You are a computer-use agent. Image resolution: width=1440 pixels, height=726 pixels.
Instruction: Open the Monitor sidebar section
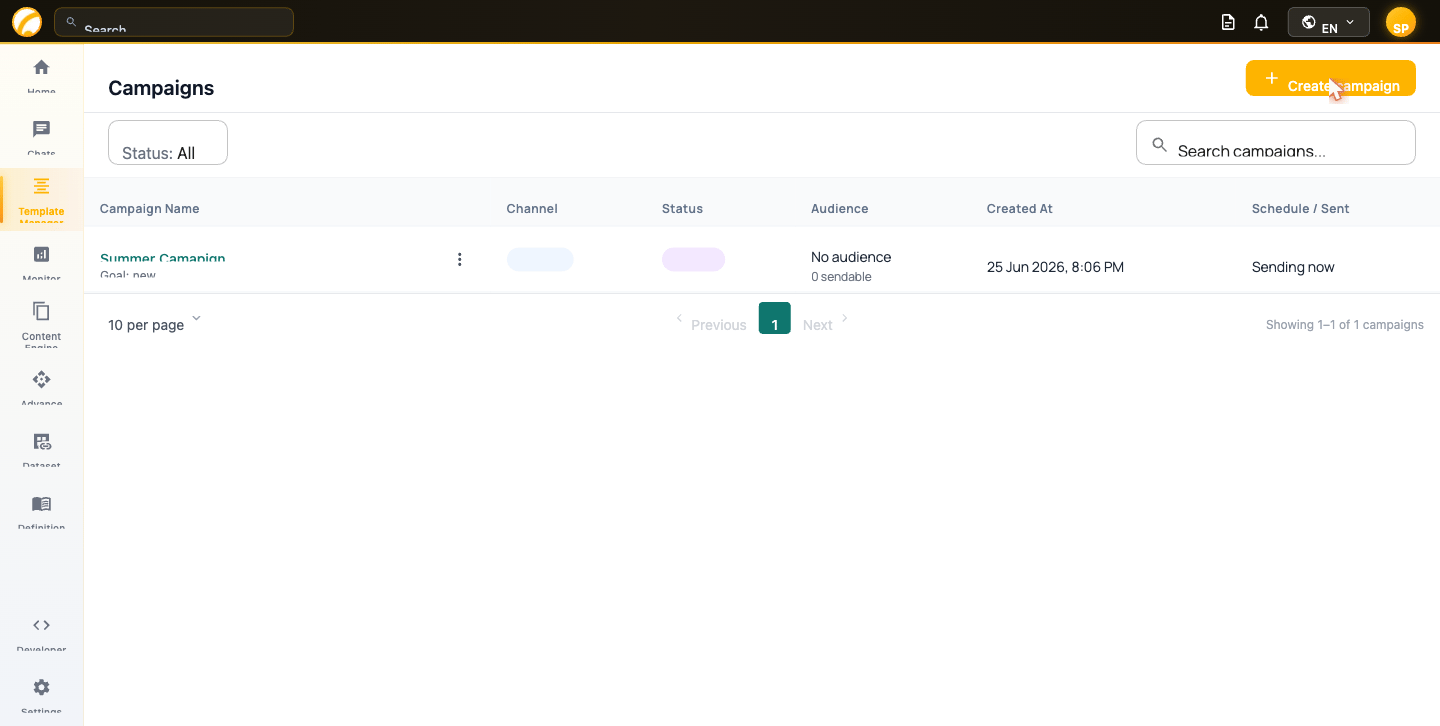(x=41, y=262)
